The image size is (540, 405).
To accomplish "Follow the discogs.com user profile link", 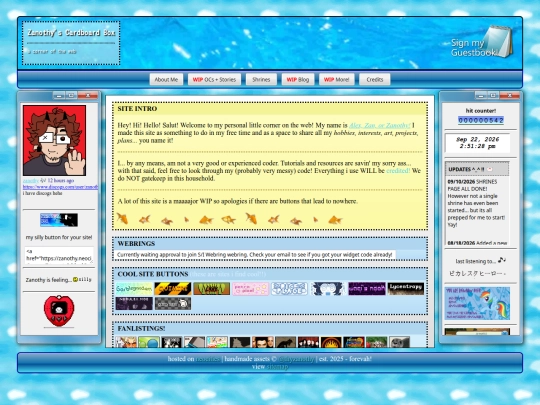I will 60,187.
